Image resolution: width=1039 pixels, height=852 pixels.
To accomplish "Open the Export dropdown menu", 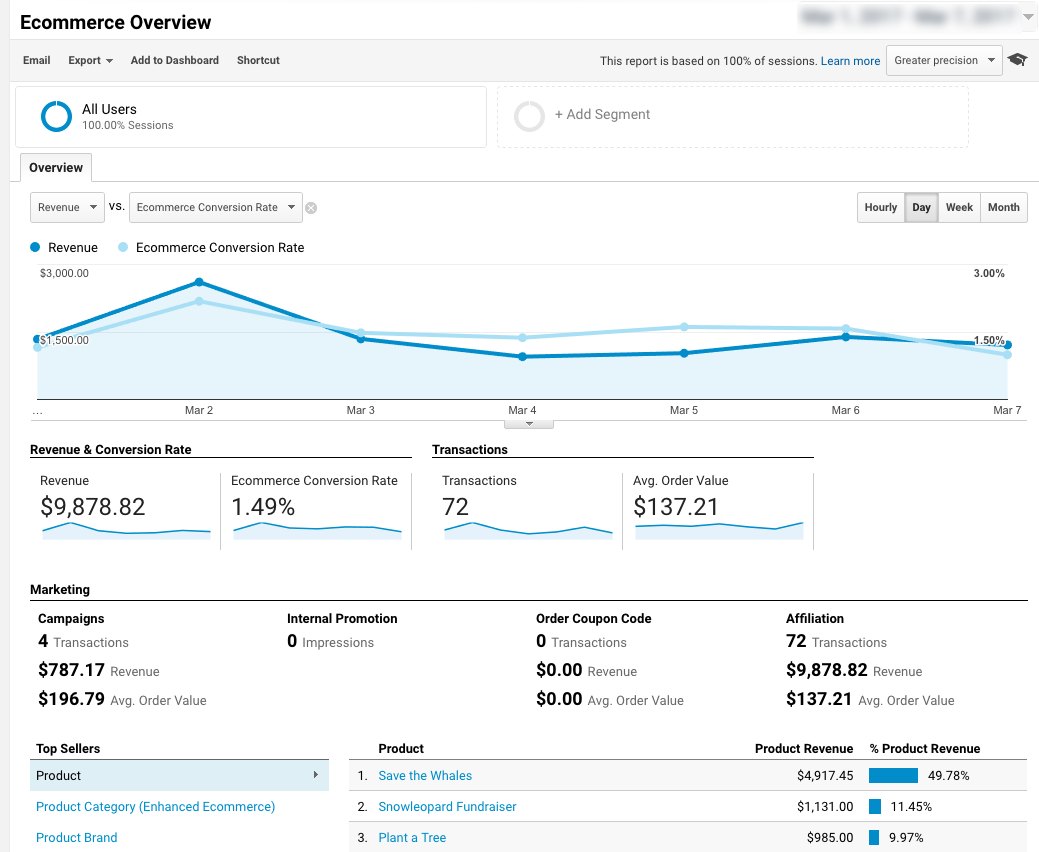I will click(90, 60).
